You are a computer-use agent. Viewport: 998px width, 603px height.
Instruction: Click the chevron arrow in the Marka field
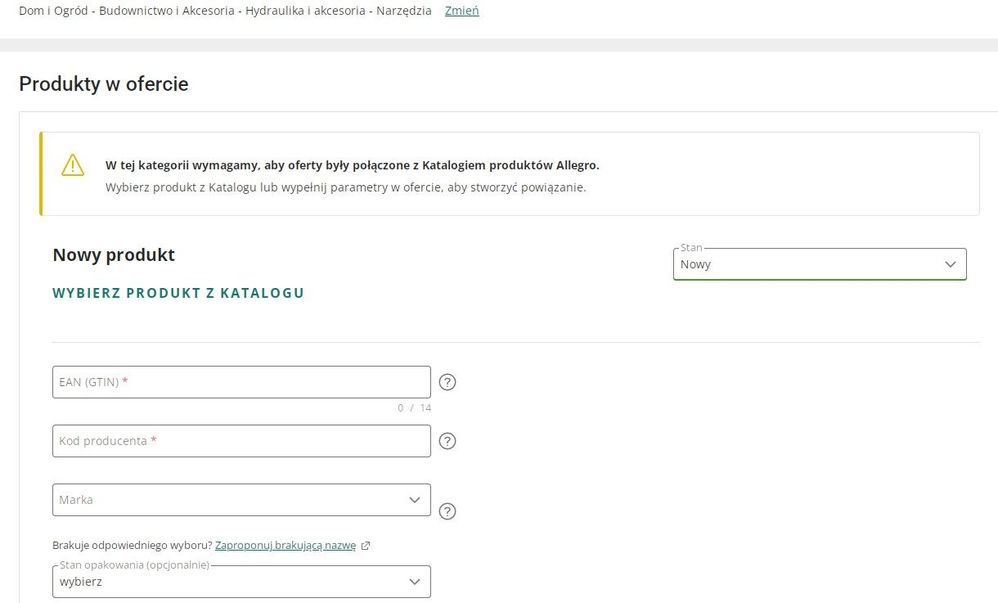[414, 500]
